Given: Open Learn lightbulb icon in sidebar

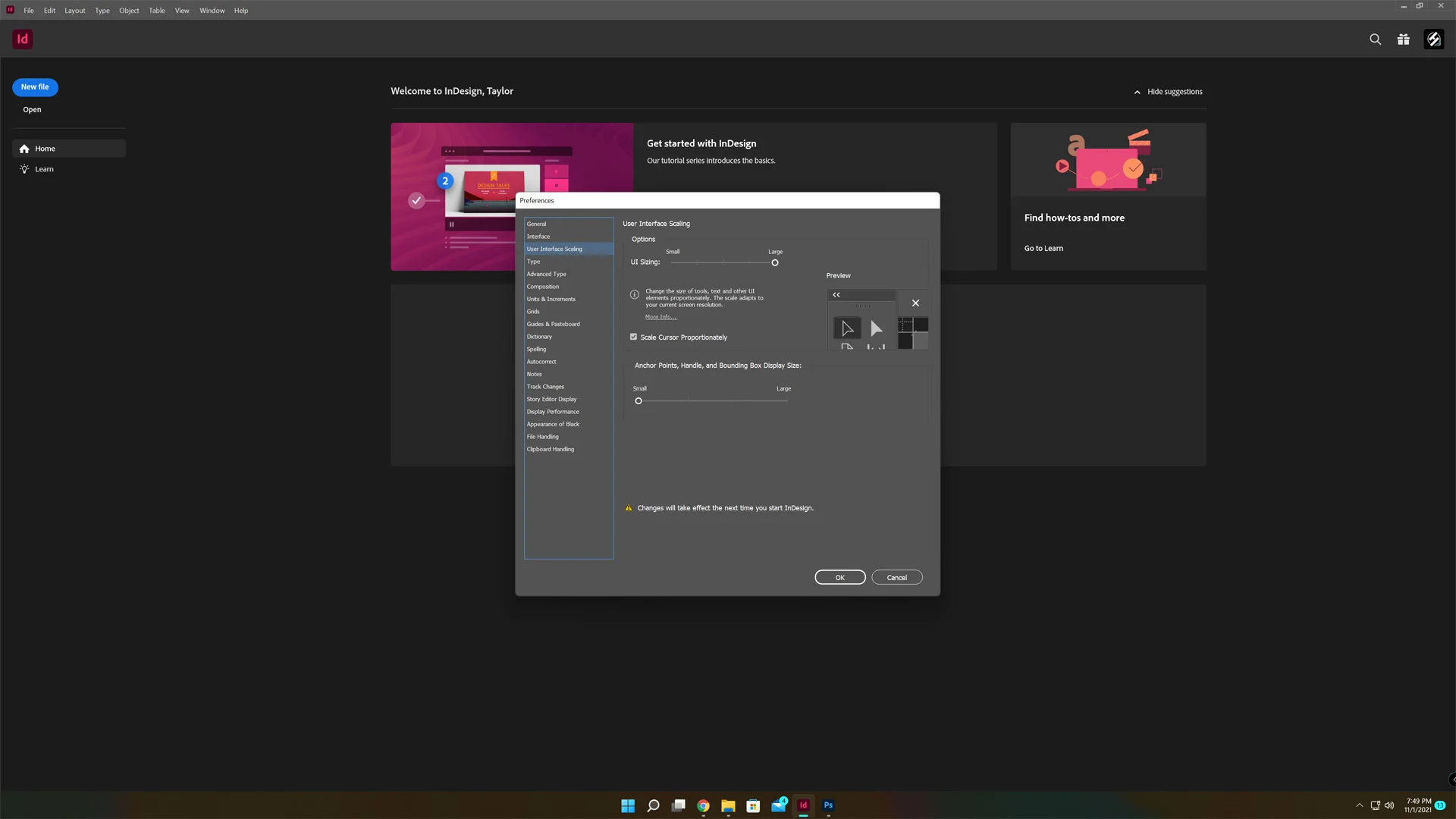Looking at the screenshot, I should pyautogui.click(x=24, y=169).
